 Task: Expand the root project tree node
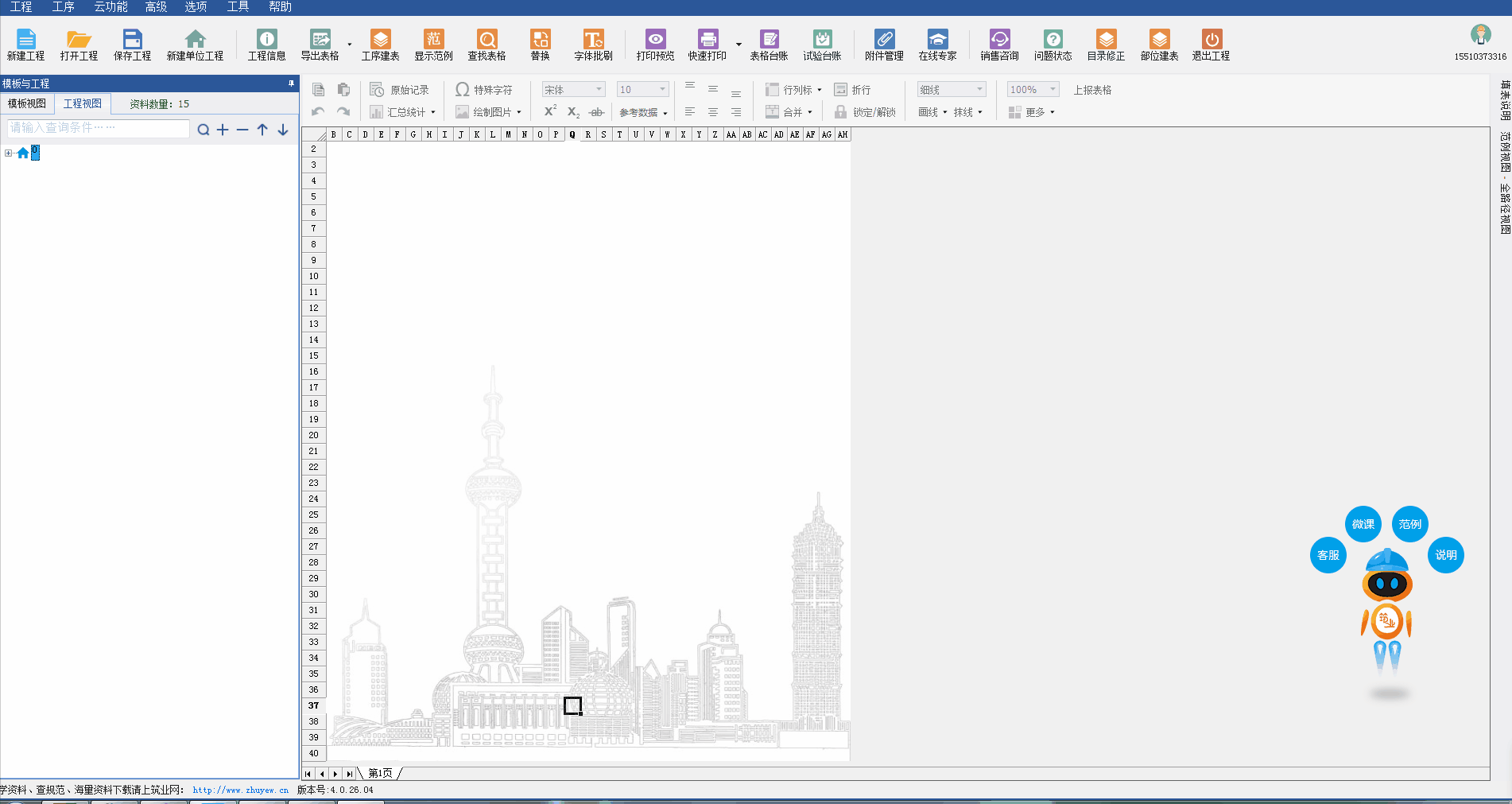8,153
